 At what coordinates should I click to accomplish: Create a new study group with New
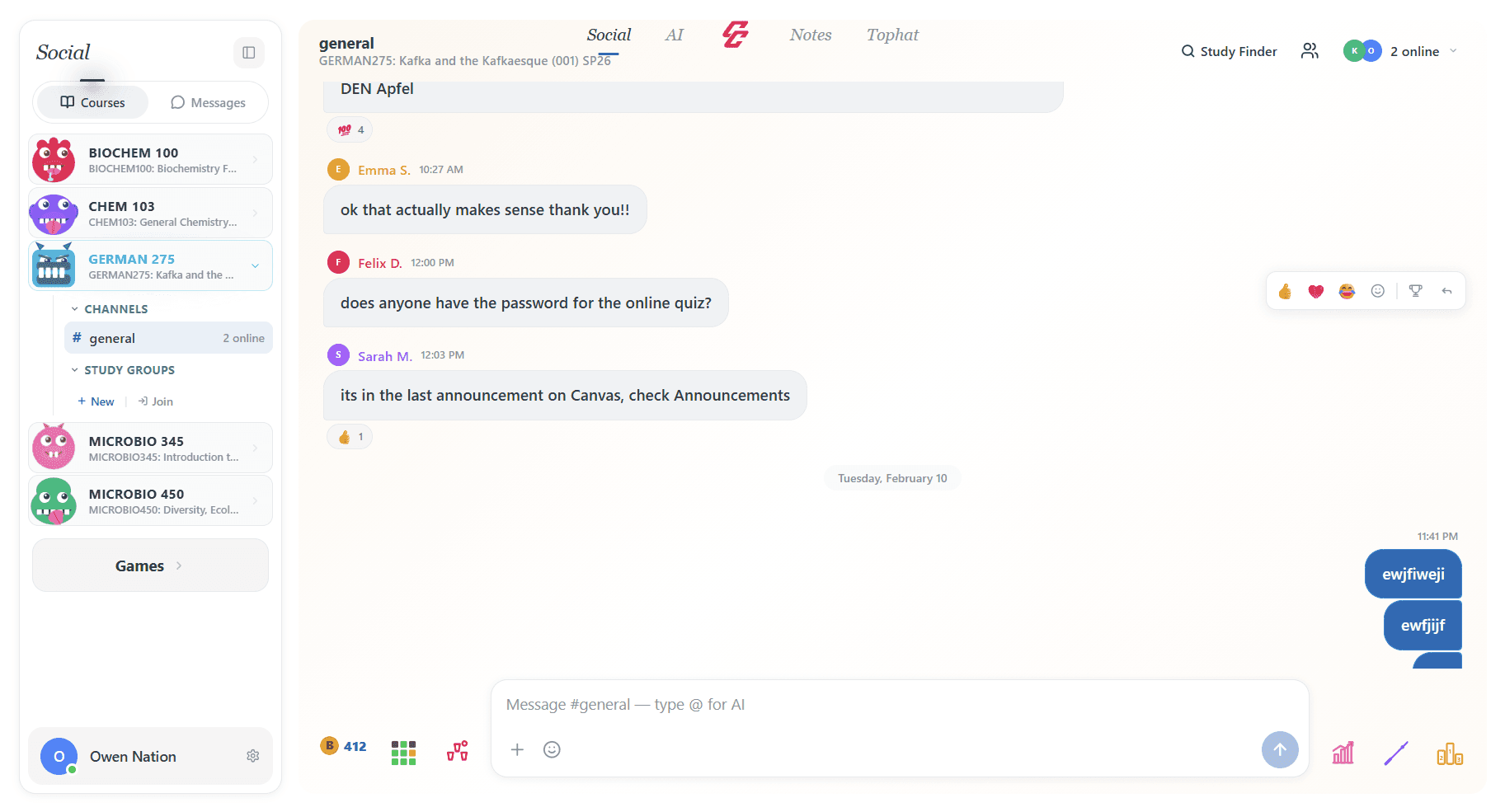click(95, 401)
